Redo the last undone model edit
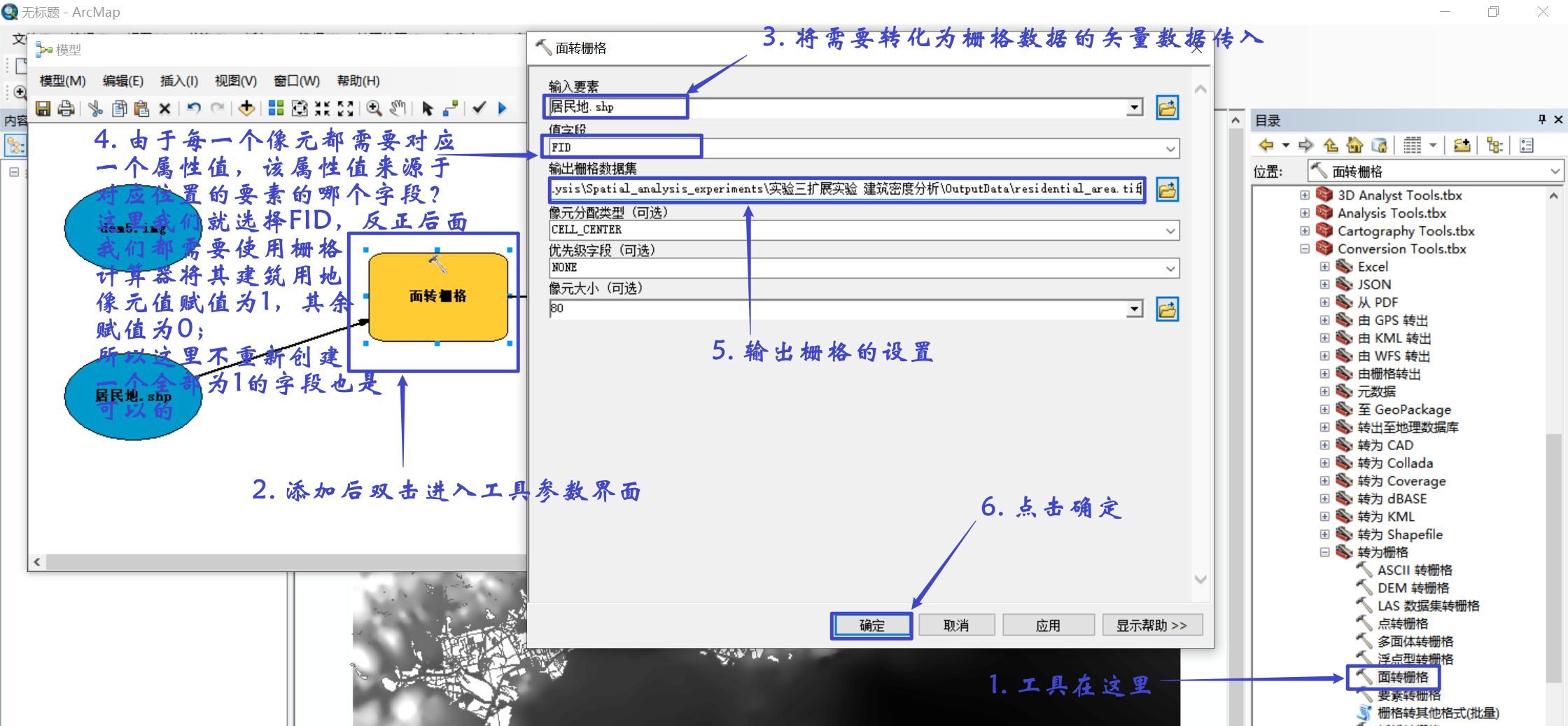Screen dimensions: 1568x726 pos(218,109)
